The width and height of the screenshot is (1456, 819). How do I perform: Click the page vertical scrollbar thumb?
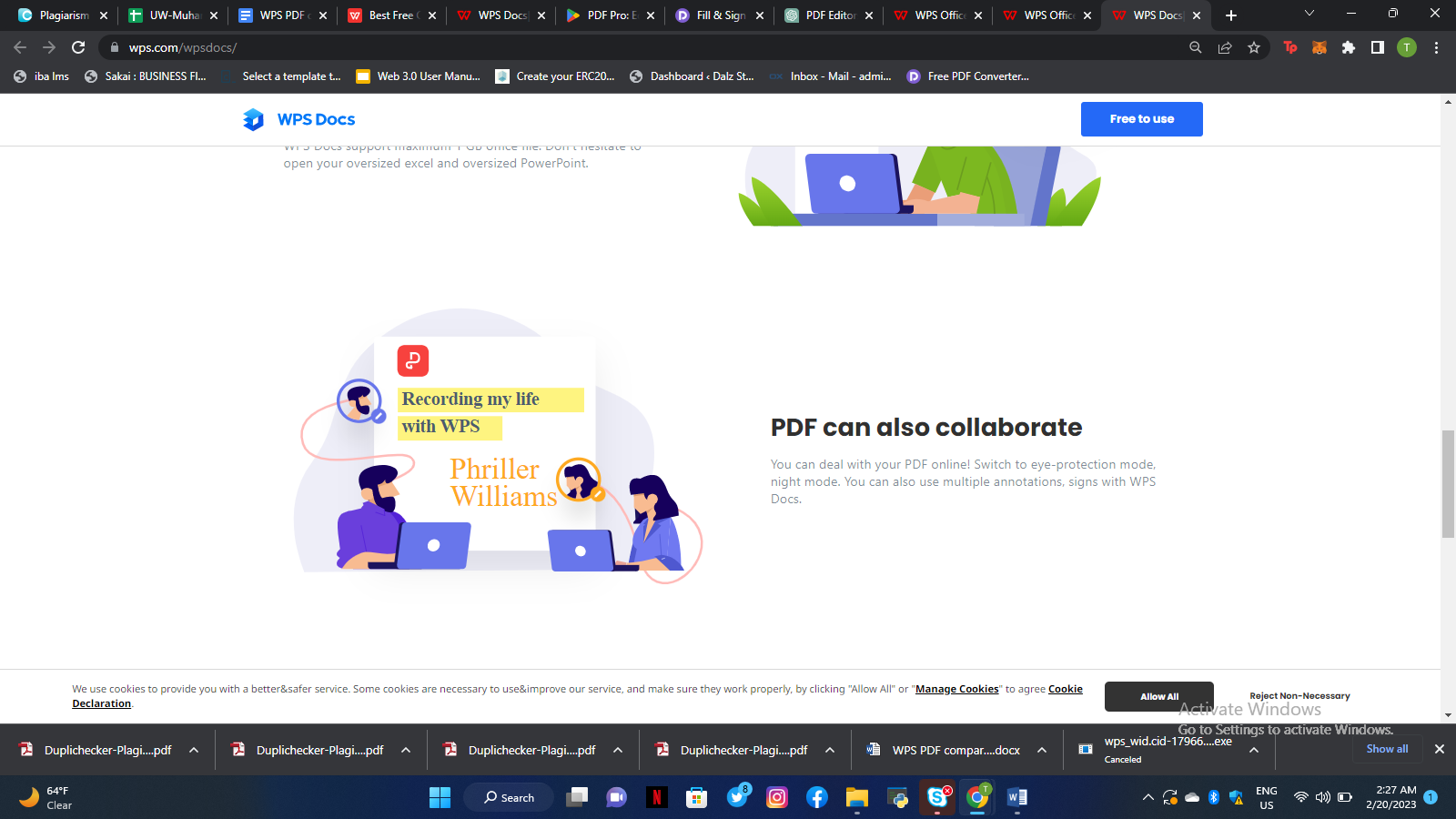[x=1448, y=484]
